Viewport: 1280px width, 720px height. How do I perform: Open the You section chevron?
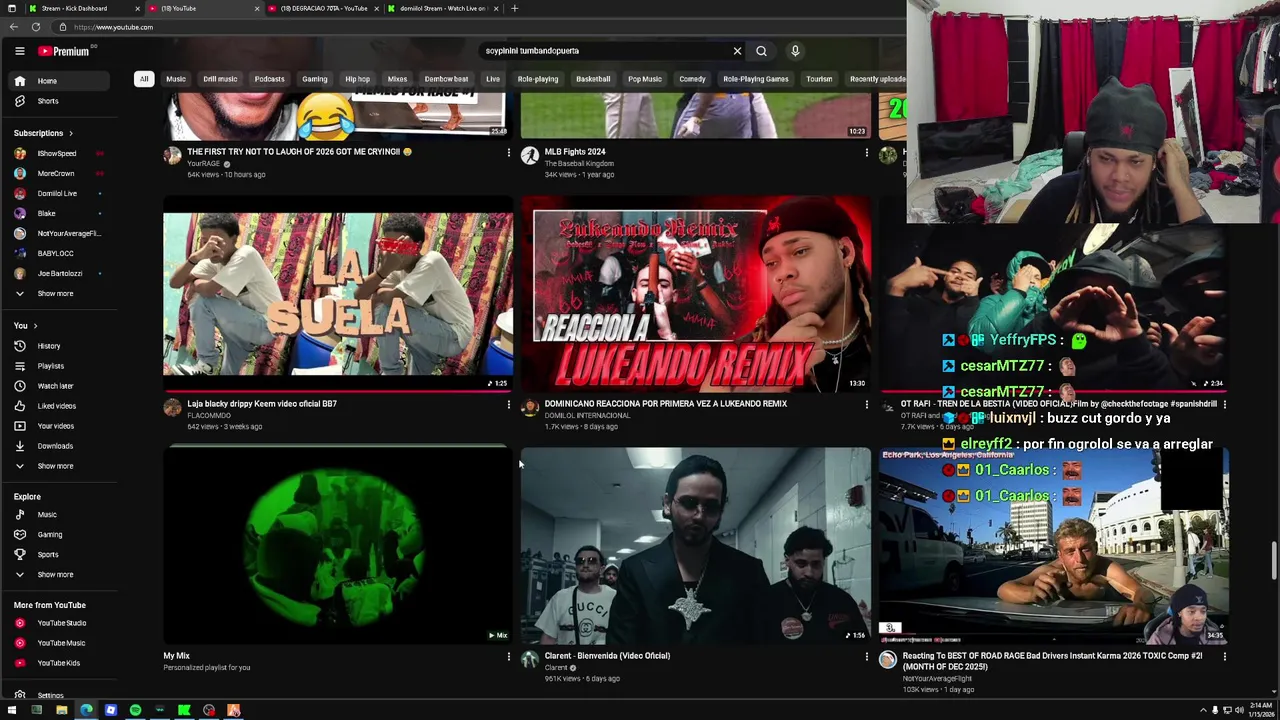pyautogui.click(x=35, y=326)
